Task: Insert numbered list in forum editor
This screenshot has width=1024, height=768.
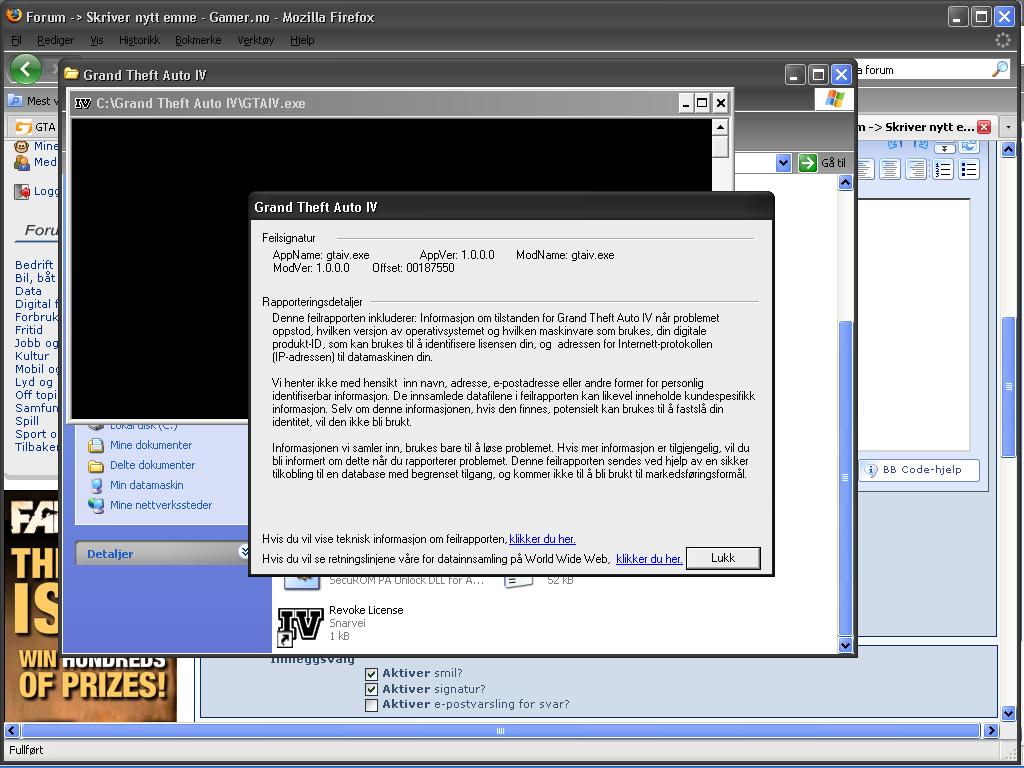Action: click(943, 170)
